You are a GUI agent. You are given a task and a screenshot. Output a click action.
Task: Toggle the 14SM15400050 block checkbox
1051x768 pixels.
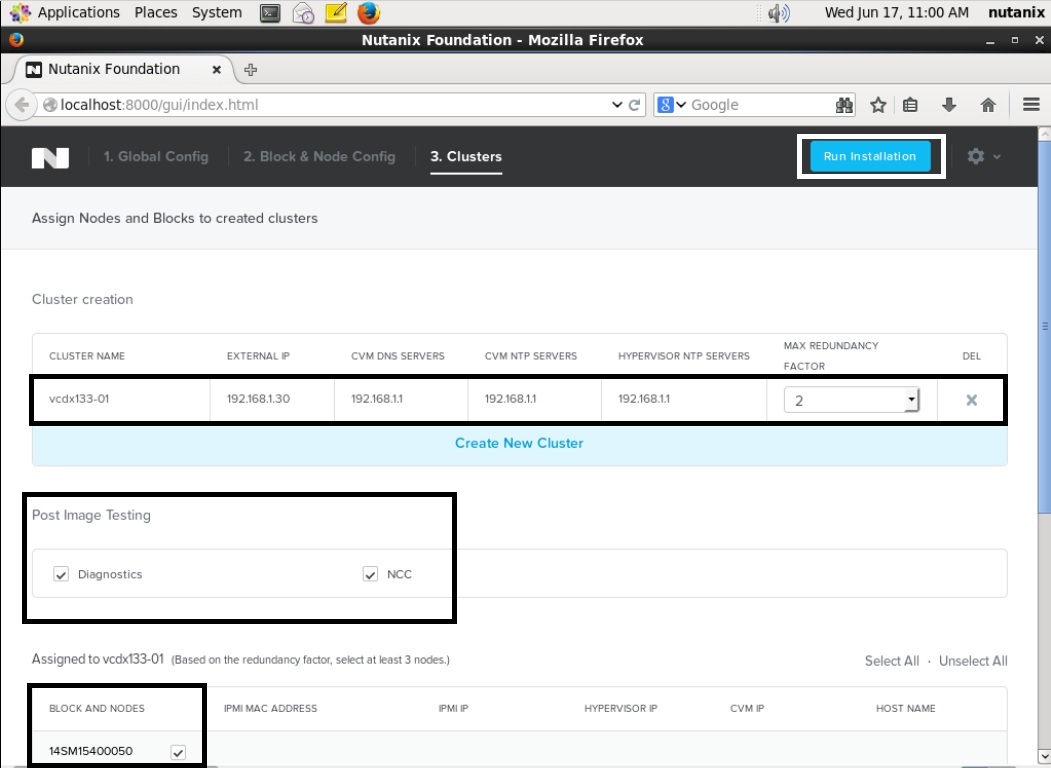(x=178, y=751)
